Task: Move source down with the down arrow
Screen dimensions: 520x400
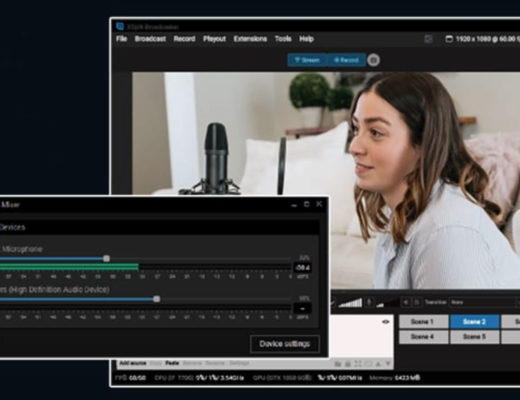Action: tap(388, 364)
